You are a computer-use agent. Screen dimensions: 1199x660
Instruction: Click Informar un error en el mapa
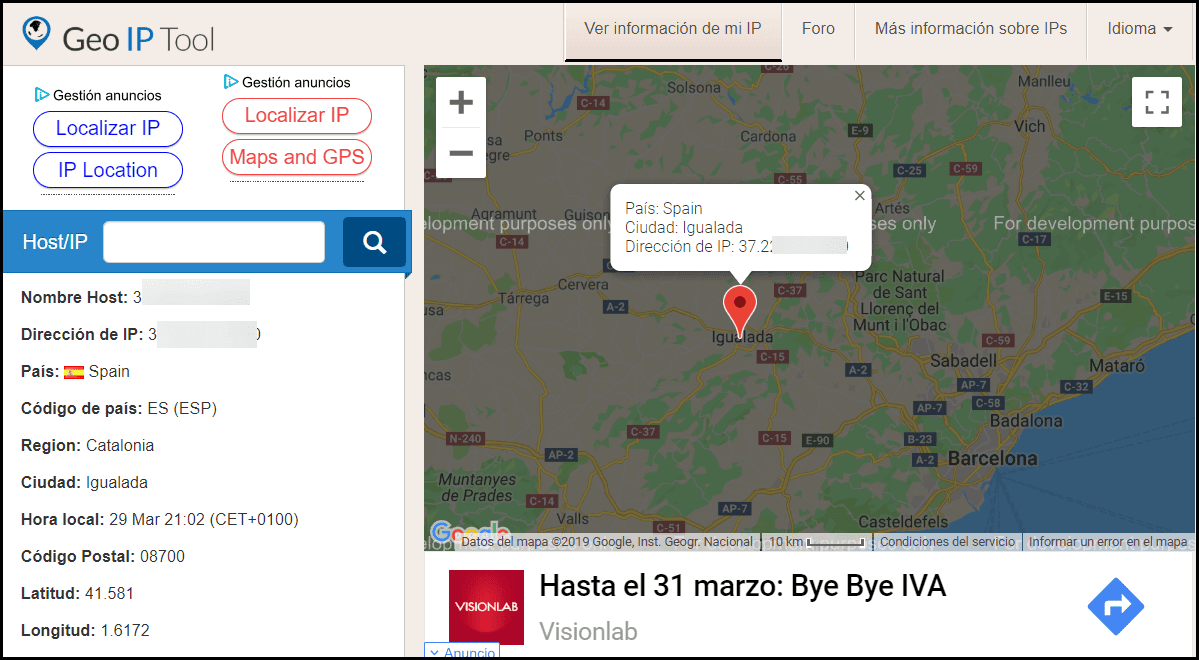coord(1108,541)
